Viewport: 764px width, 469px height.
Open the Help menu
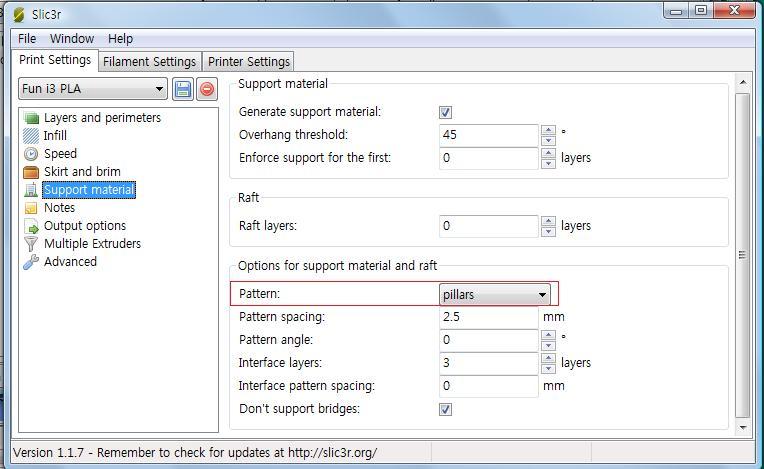pos(120,38)
